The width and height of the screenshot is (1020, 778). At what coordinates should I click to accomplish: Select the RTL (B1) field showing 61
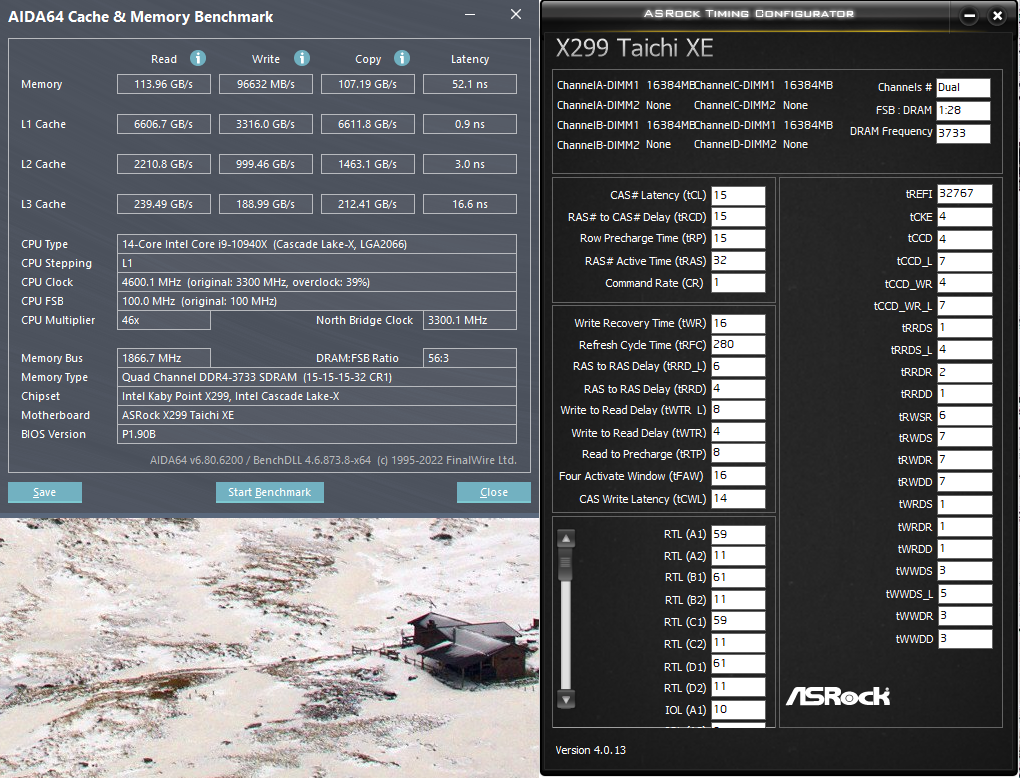coord(738,578)
